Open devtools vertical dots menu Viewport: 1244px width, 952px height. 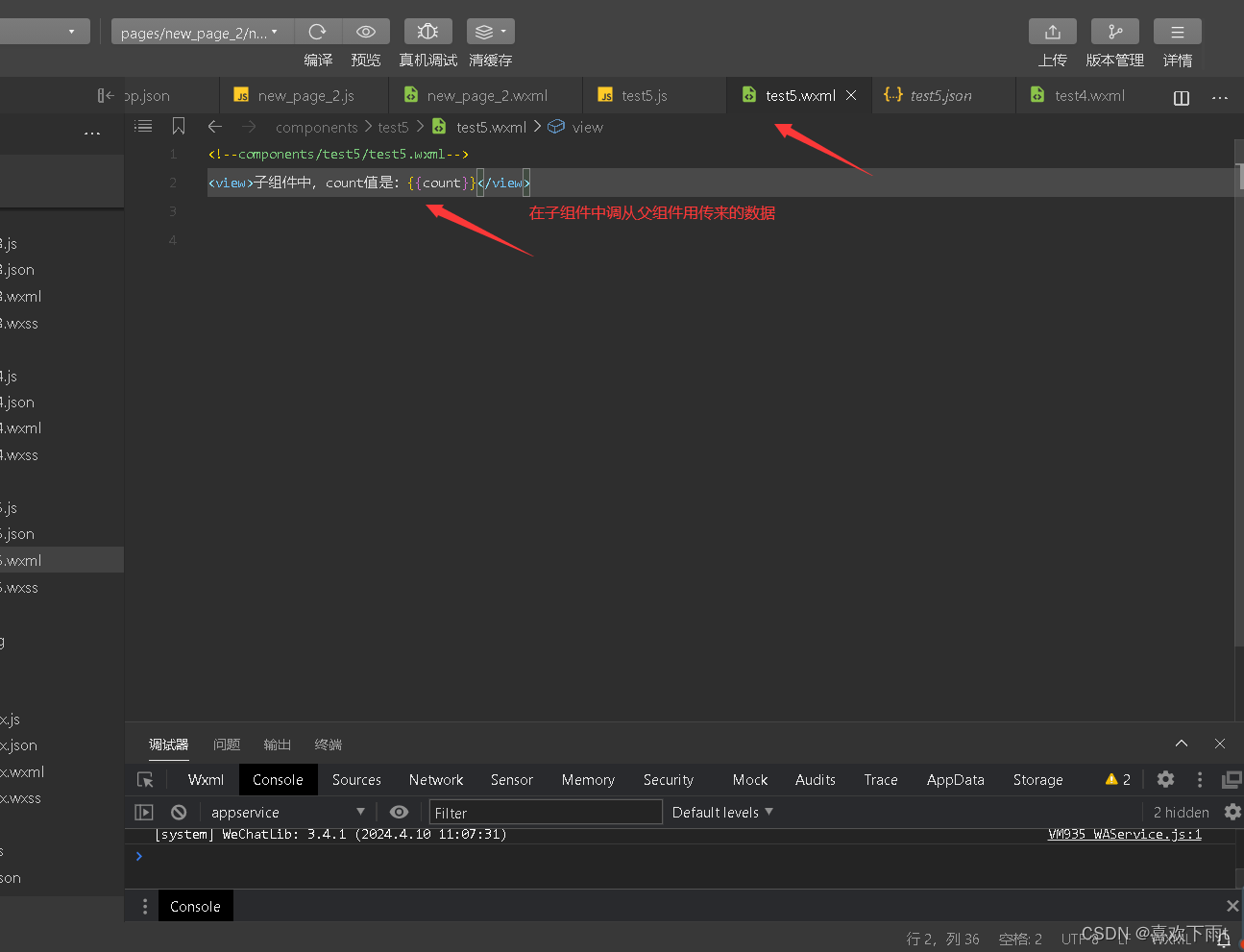tap(1200, 779)
